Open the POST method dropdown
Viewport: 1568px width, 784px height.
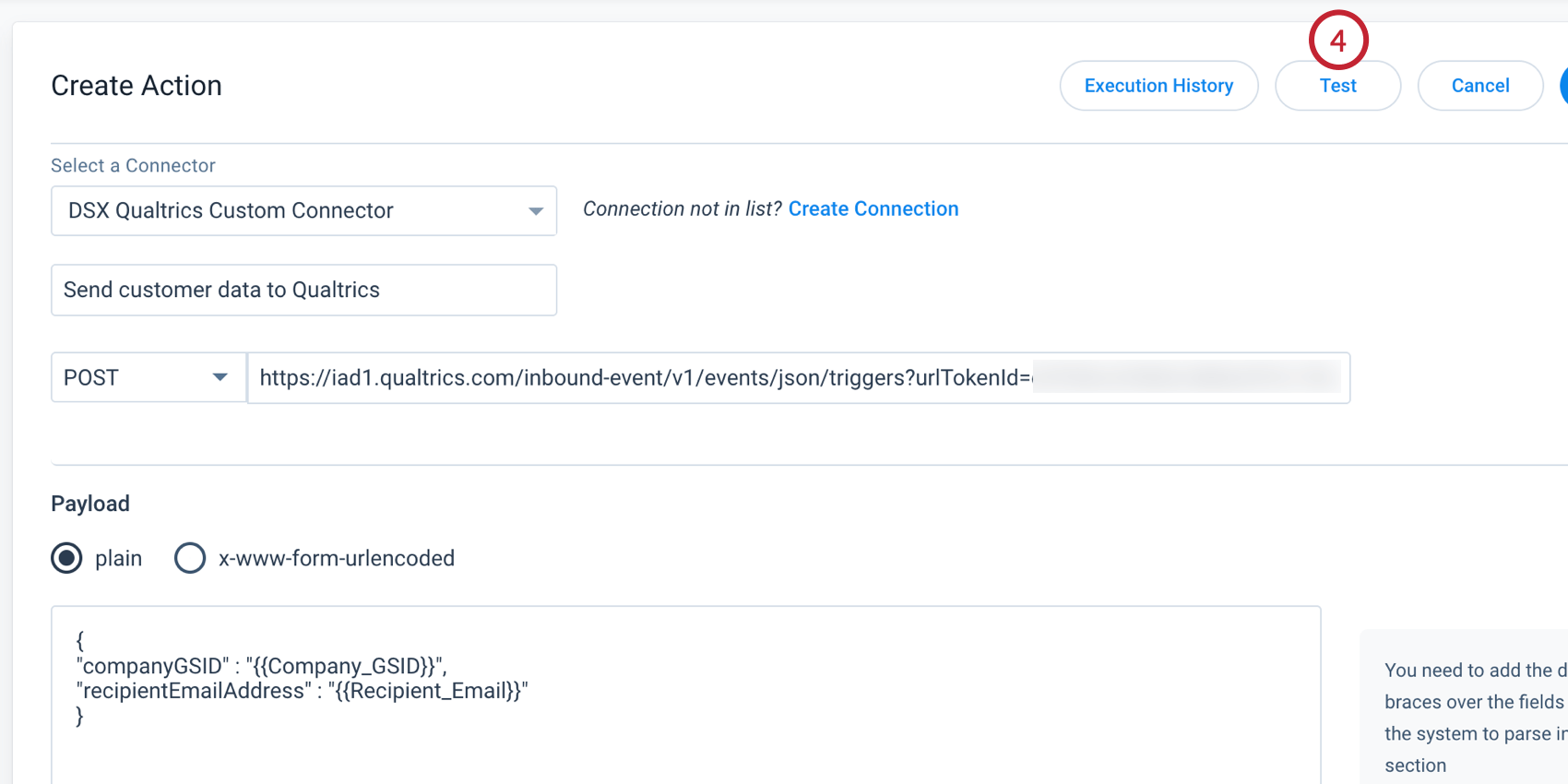[x=148, y=377]
